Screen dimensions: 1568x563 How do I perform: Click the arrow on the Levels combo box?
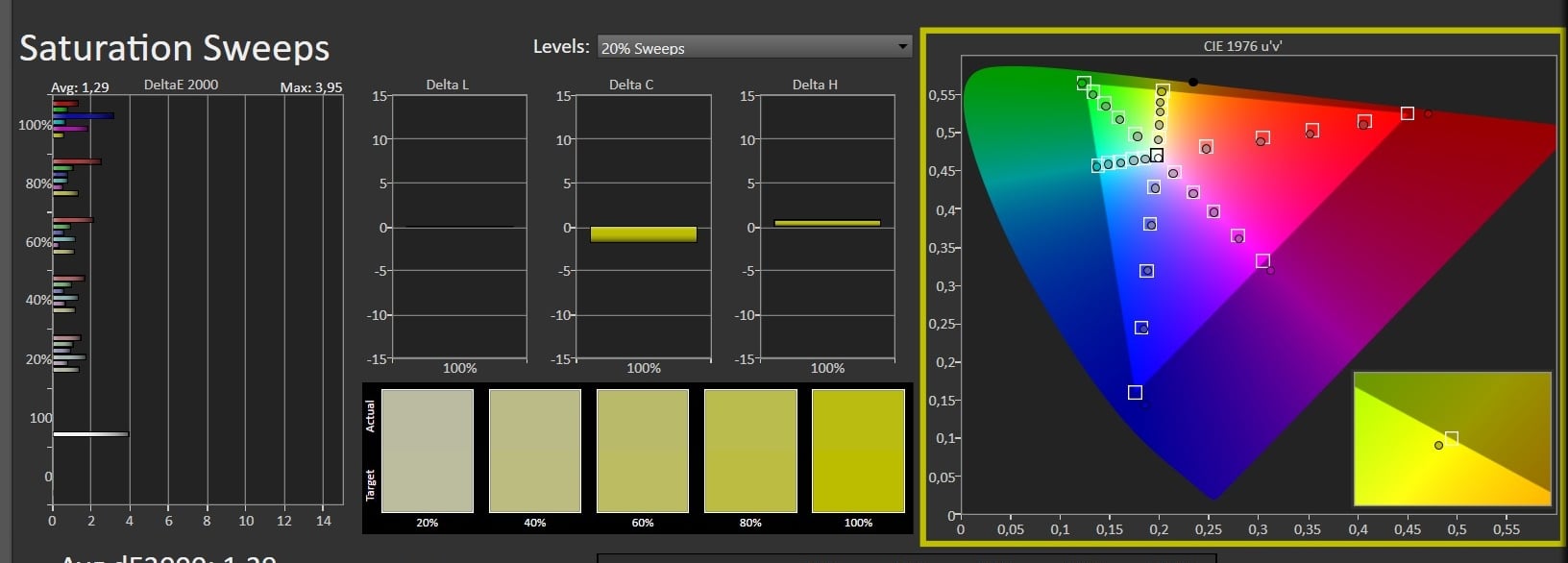click(x=901, y=47)
